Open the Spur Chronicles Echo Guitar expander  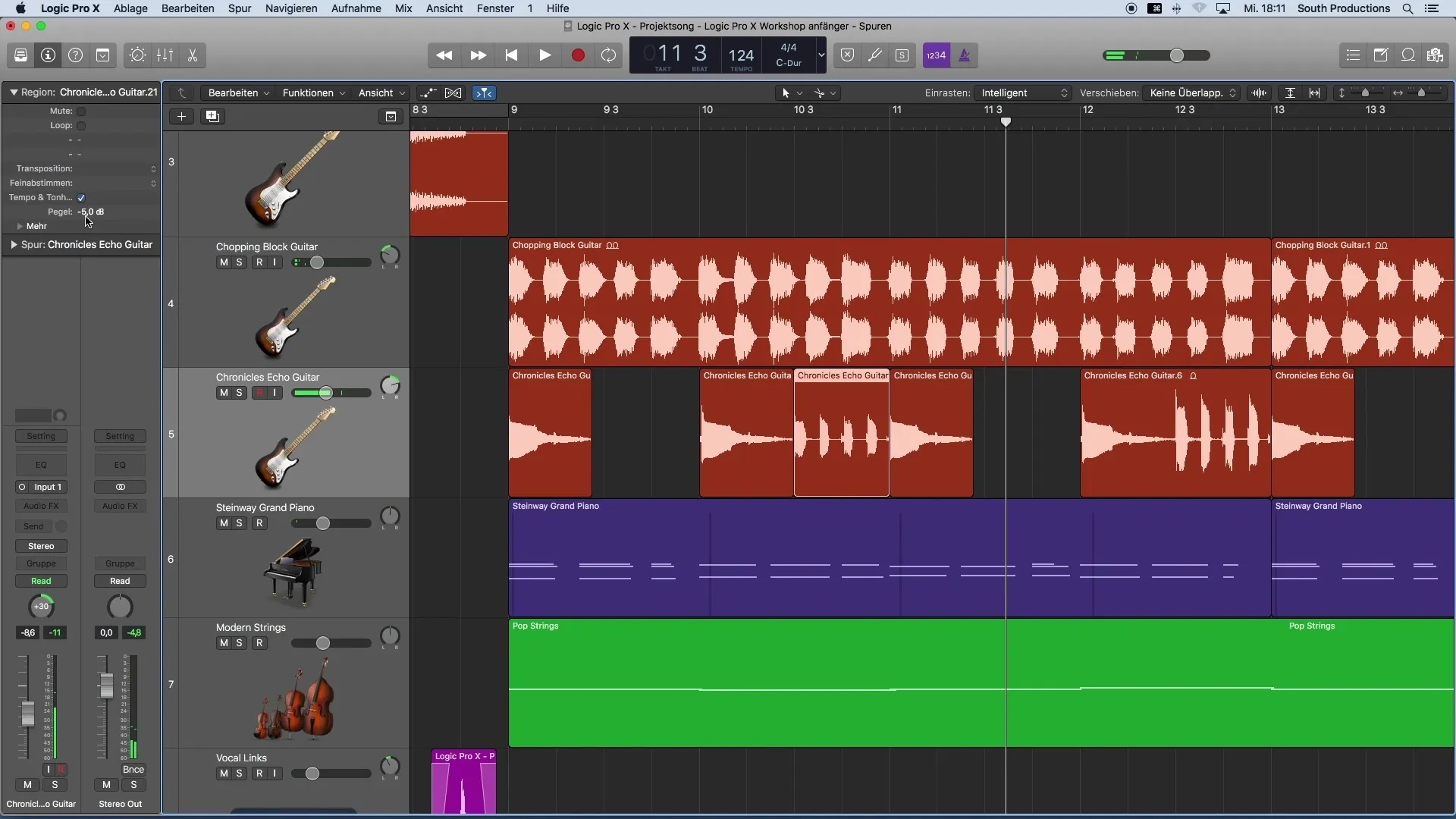coord(13,244)
